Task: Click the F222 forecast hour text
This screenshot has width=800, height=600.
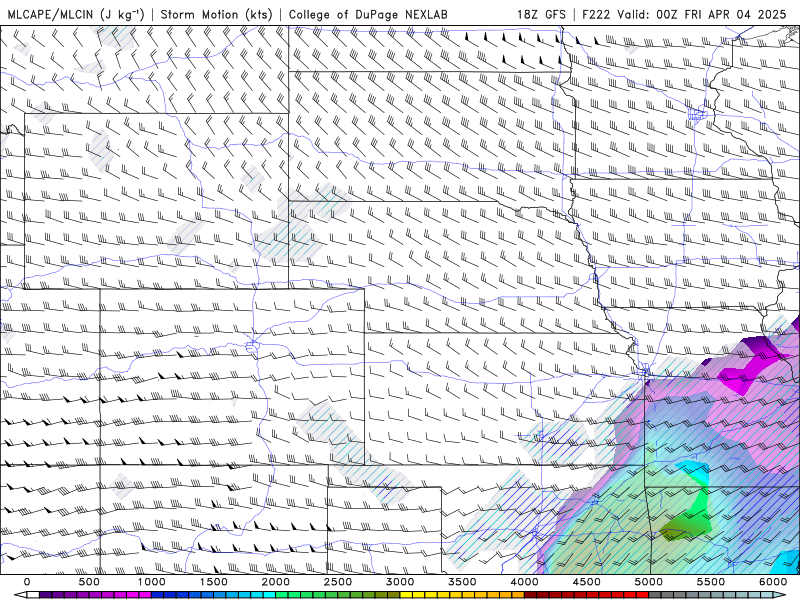Action: [x=595, y=14]
